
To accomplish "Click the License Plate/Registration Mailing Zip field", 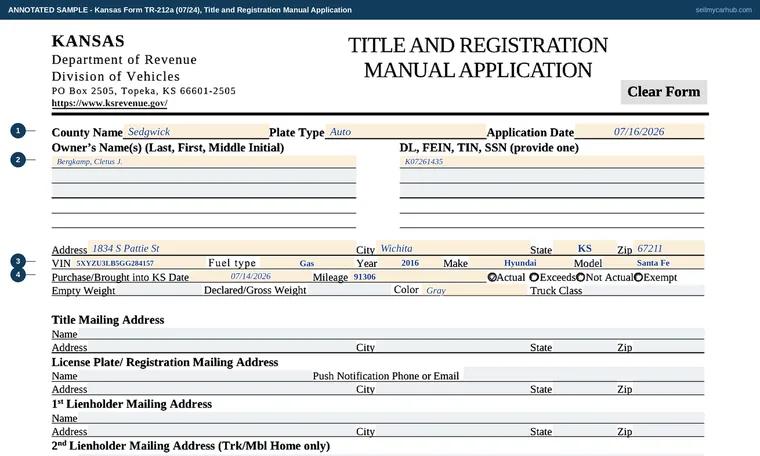I will tap(669, 389).
